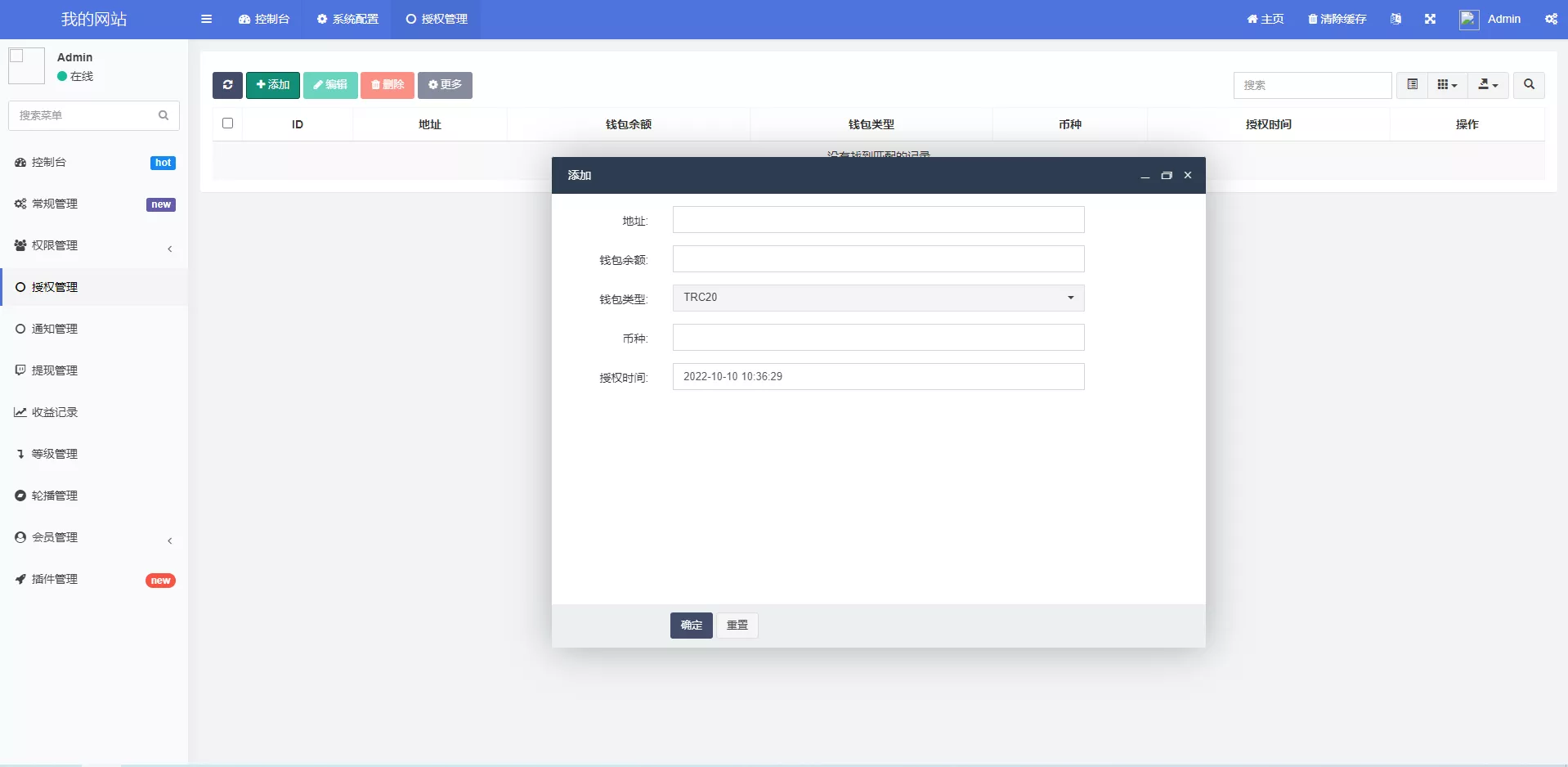Click the 授权时间 datetime field
Viewport: 1568px width, 767px height.
(x=878, y=377)
